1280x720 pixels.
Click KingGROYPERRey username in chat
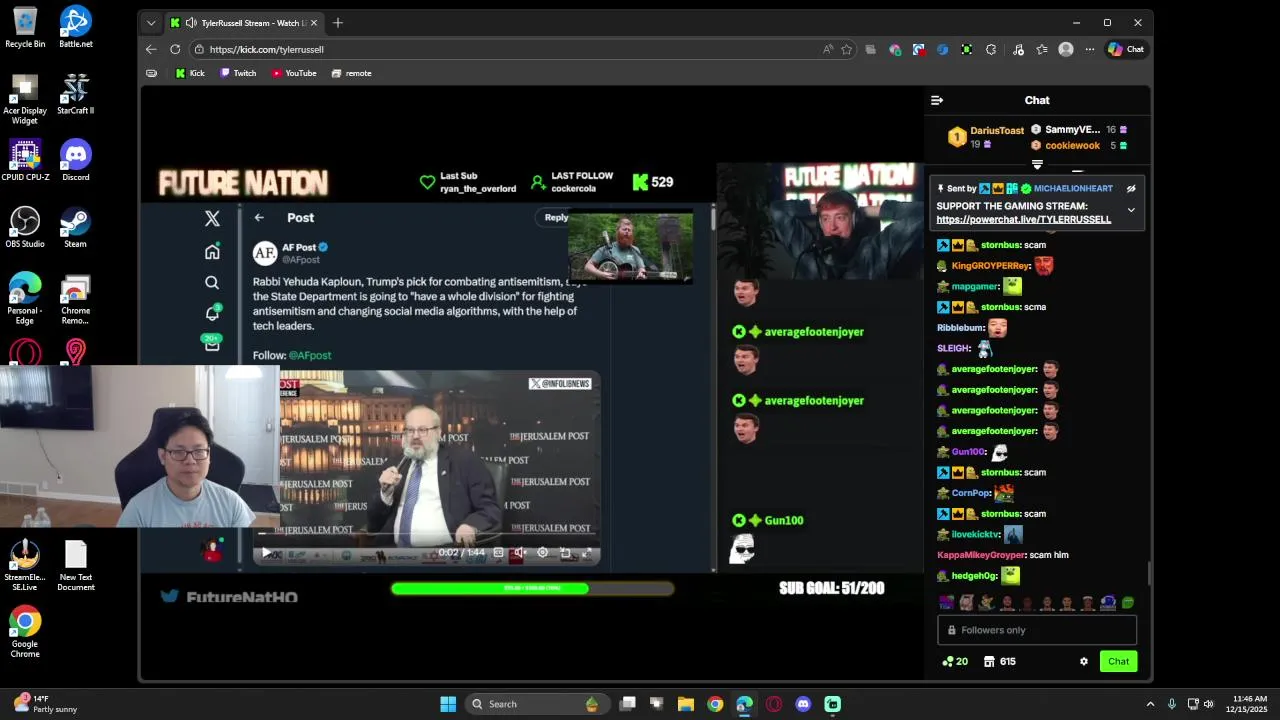pos(990,266)
